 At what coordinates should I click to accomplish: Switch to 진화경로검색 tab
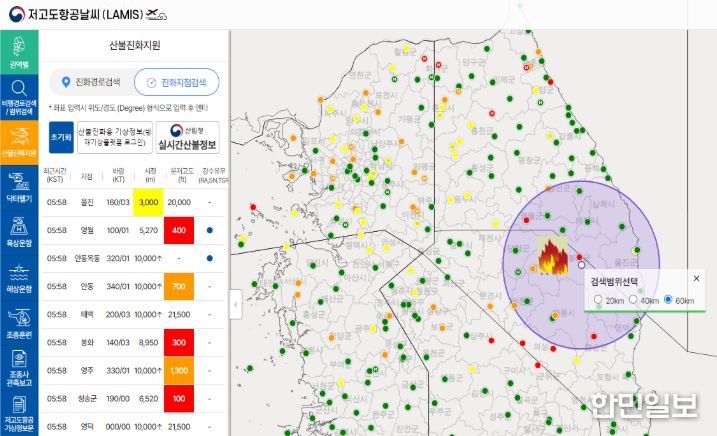[x=91, y=82]
